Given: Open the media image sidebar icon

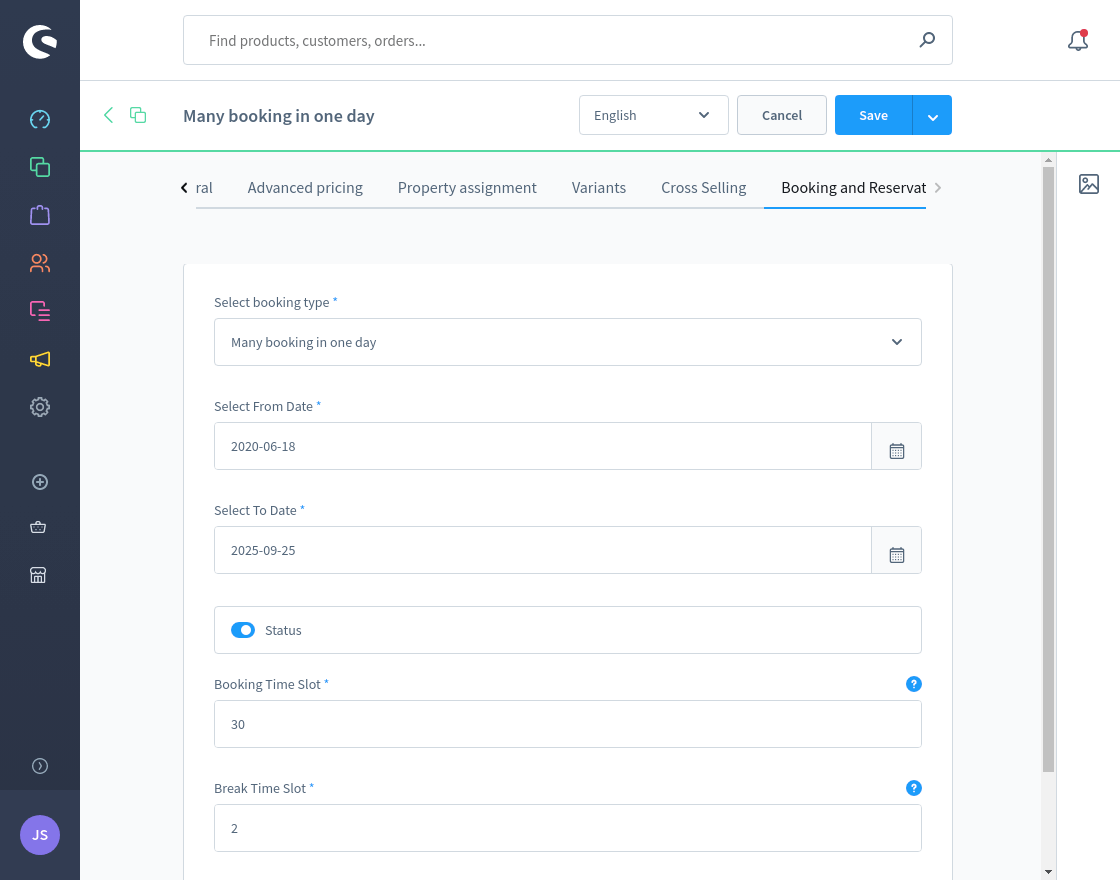Looking at the screenshot, I should (1089, 184).
